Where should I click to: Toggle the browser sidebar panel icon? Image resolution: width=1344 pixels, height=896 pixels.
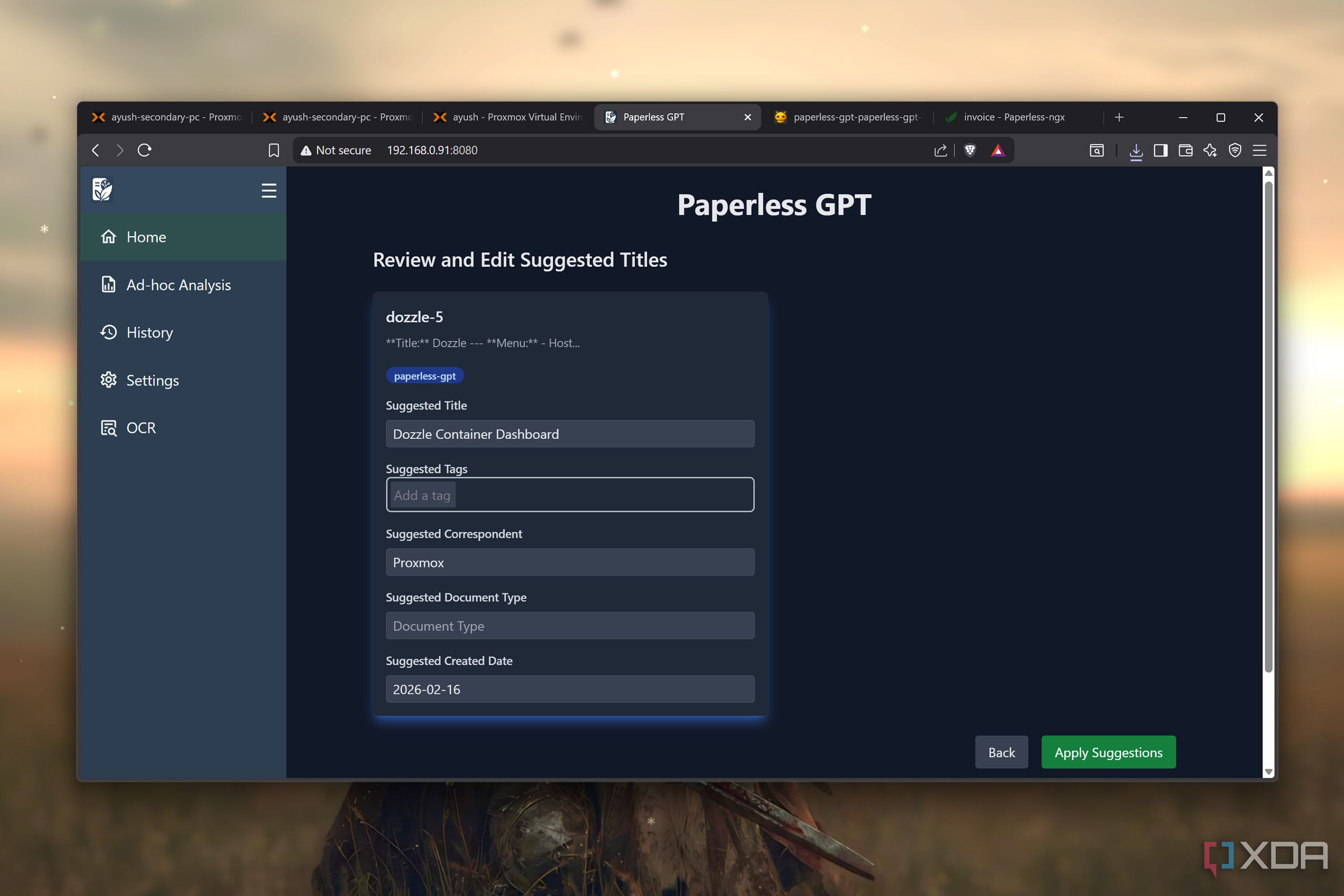(x=1161, y=150)
